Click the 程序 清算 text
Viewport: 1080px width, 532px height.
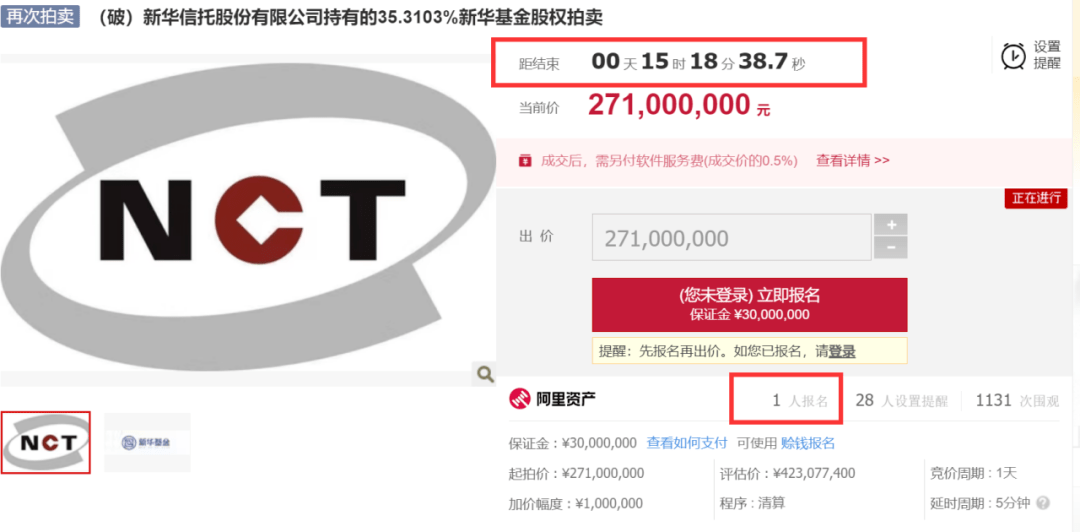[752, 503]
